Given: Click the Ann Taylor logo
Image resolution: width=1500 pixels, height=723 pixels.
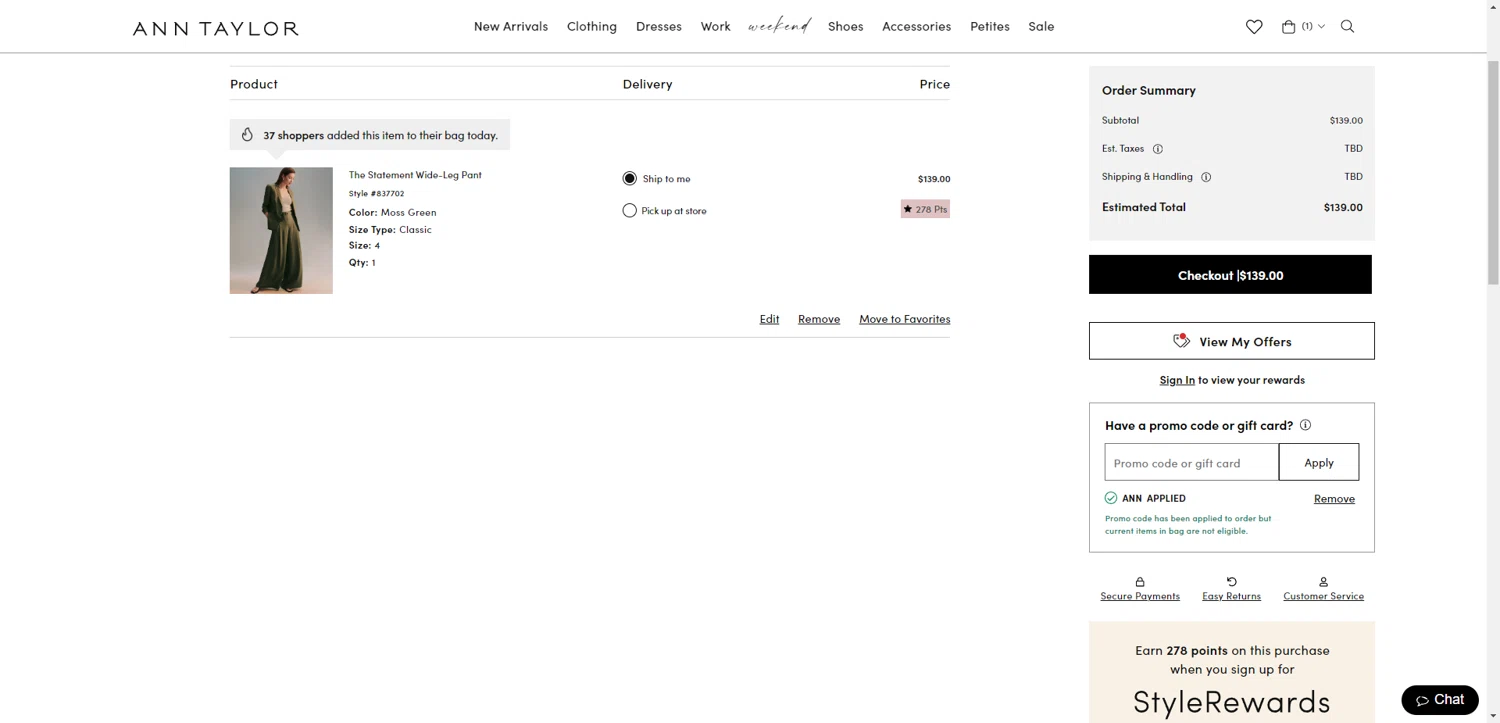Looking at the screenshot, I should (216, 28).
